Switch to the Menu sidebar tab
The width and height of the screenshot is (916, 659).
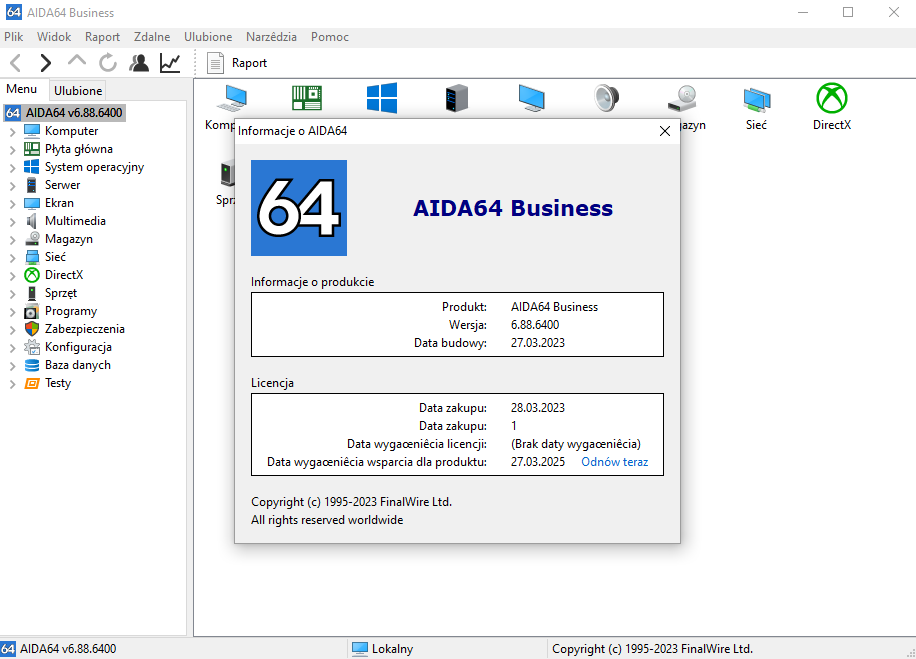pos(22,89)
